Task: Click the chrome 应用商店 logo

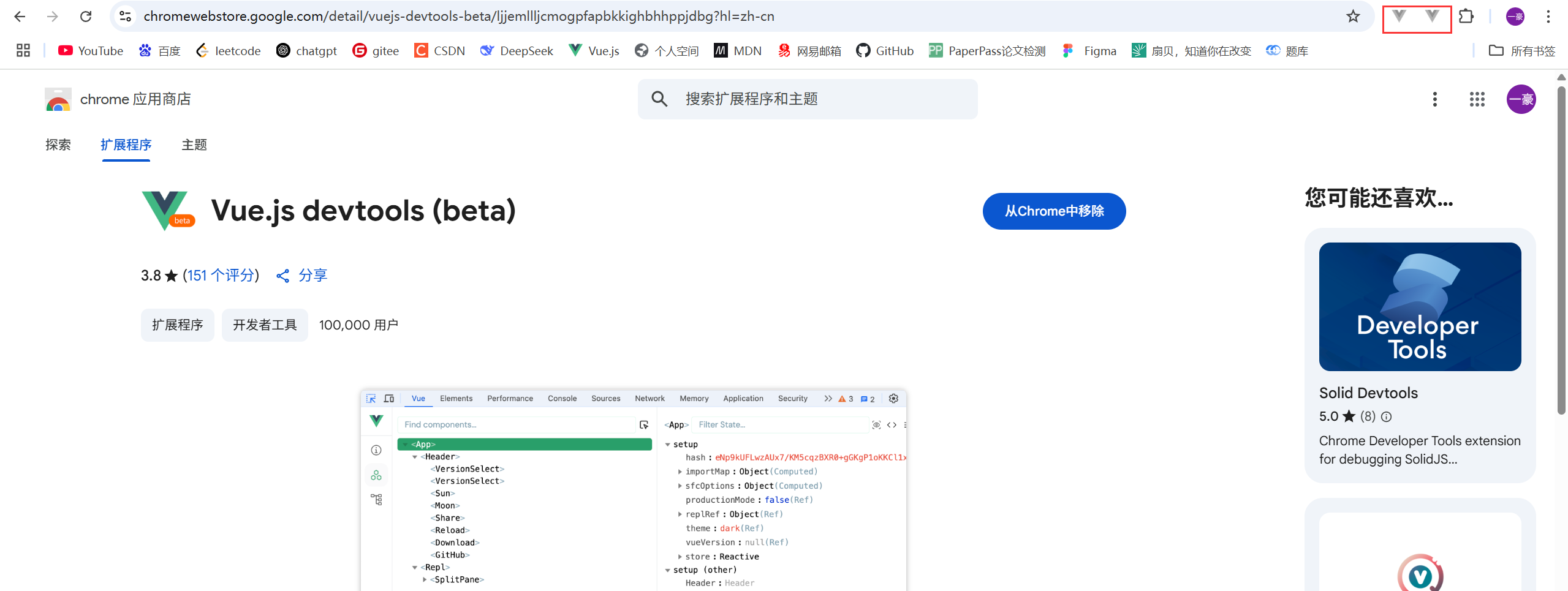Action: pos(118,99)
